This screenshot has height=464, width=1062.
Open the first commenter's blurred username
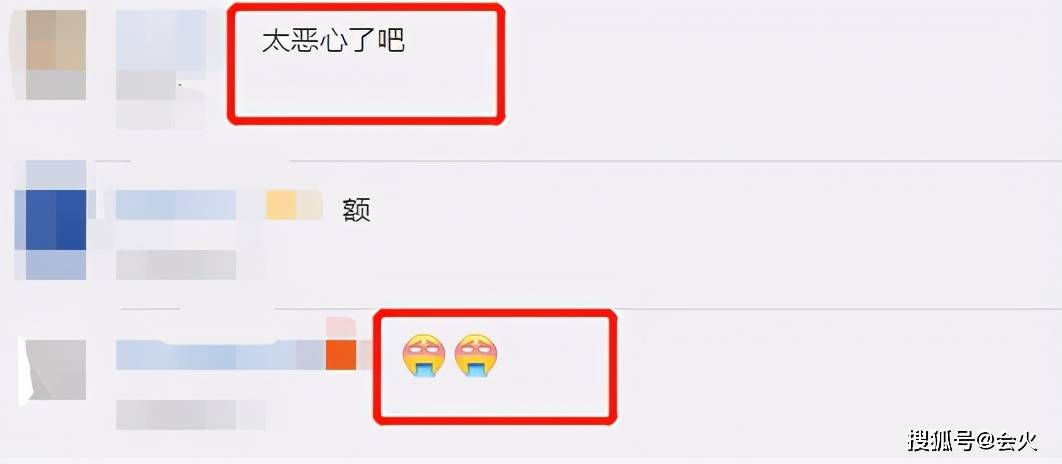pyautogui.click(x=161, y=39)
